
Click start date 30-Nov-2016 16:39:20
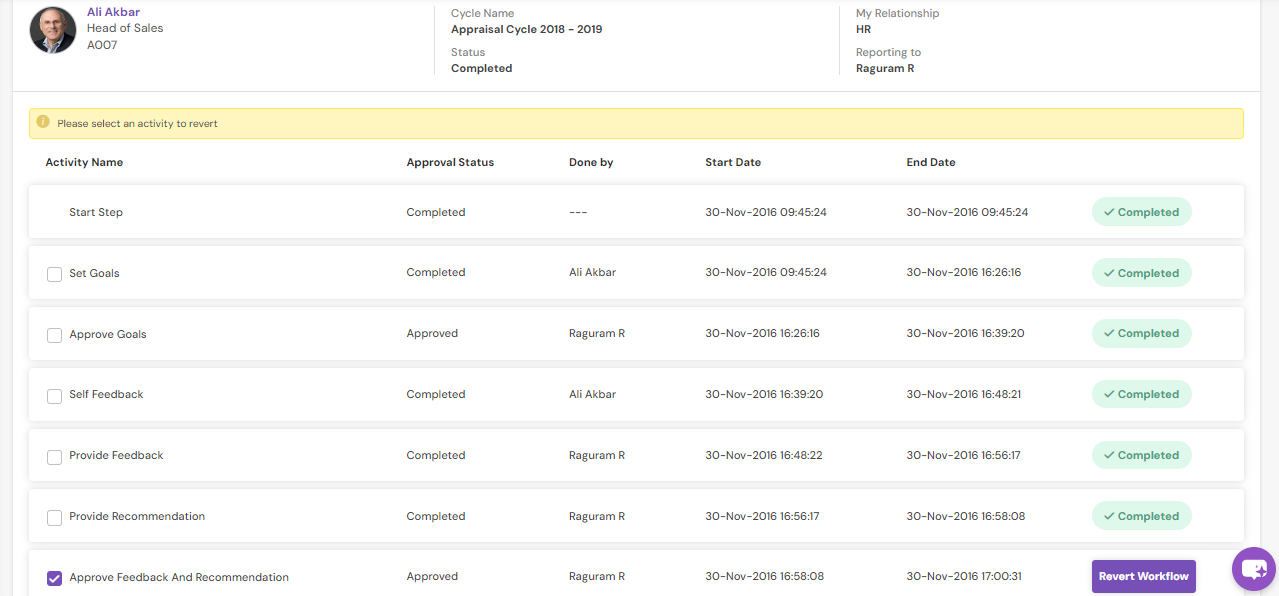pos(764,394)
